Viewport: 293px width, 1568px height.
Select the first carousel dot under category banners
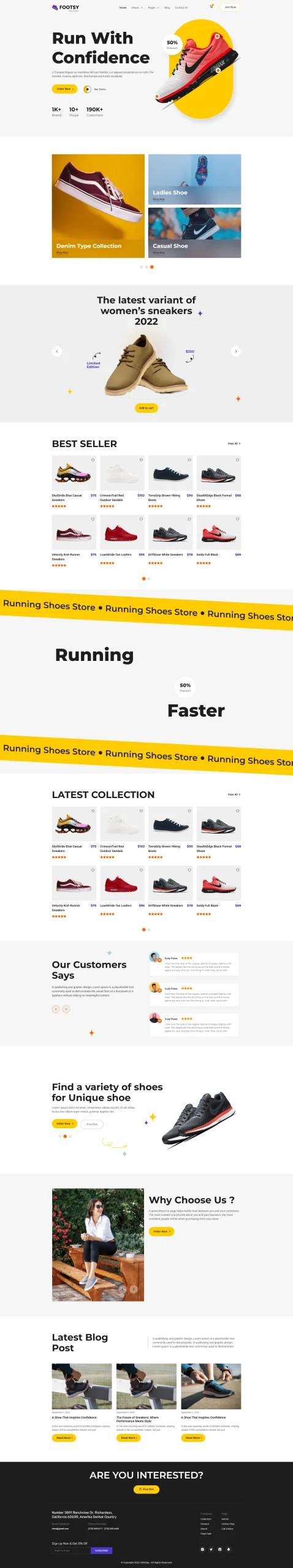[142, 266]
